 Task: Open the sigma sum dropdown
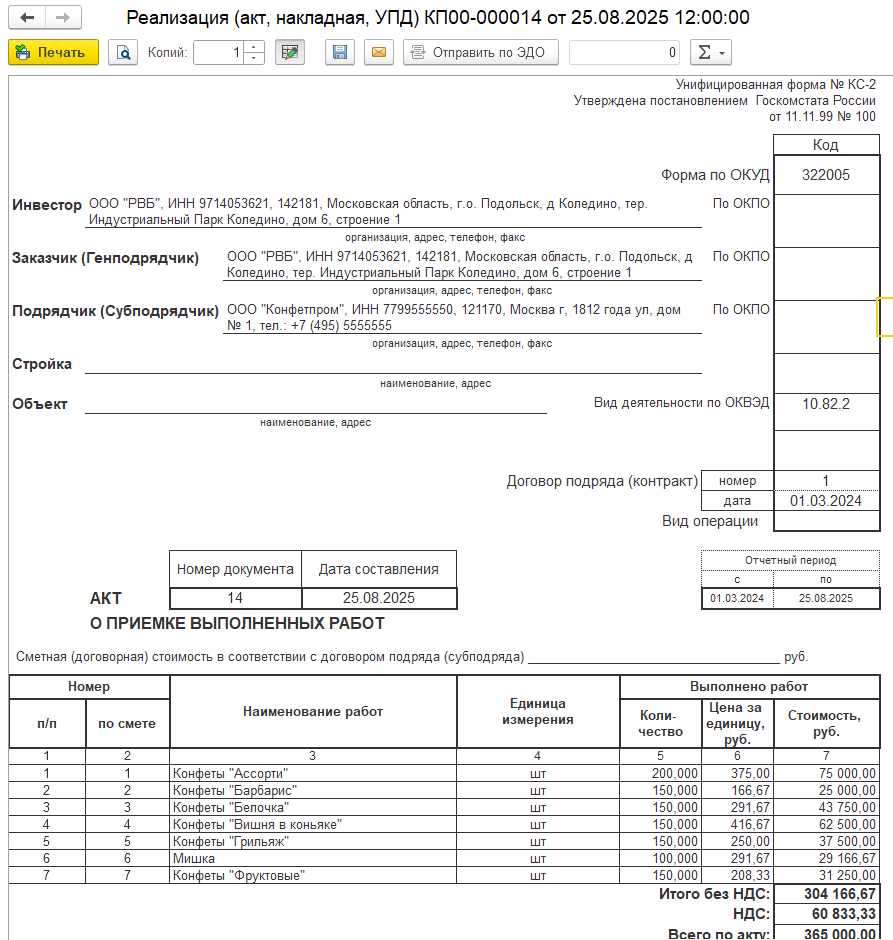(x=711, y=52)
